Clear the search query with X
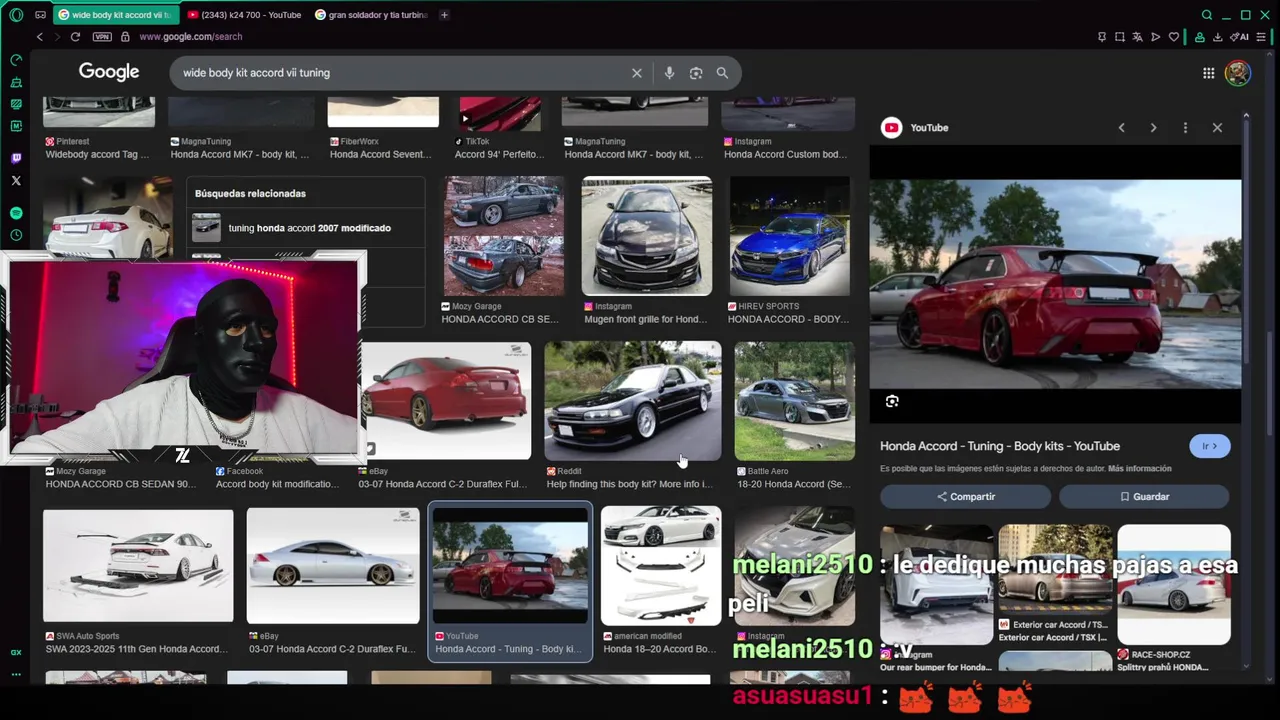This screenshot has height=720, width=1280. tap(636, 73)
